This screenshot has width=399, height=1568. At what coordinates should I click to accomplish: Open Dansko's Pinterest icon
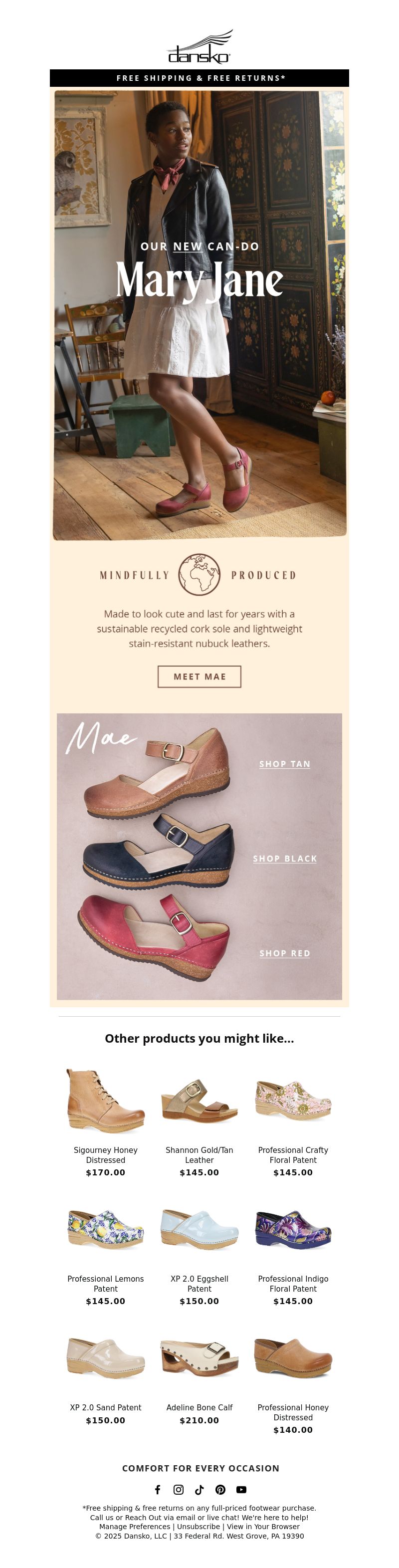pyautogui.click(x=220, y=1489)
